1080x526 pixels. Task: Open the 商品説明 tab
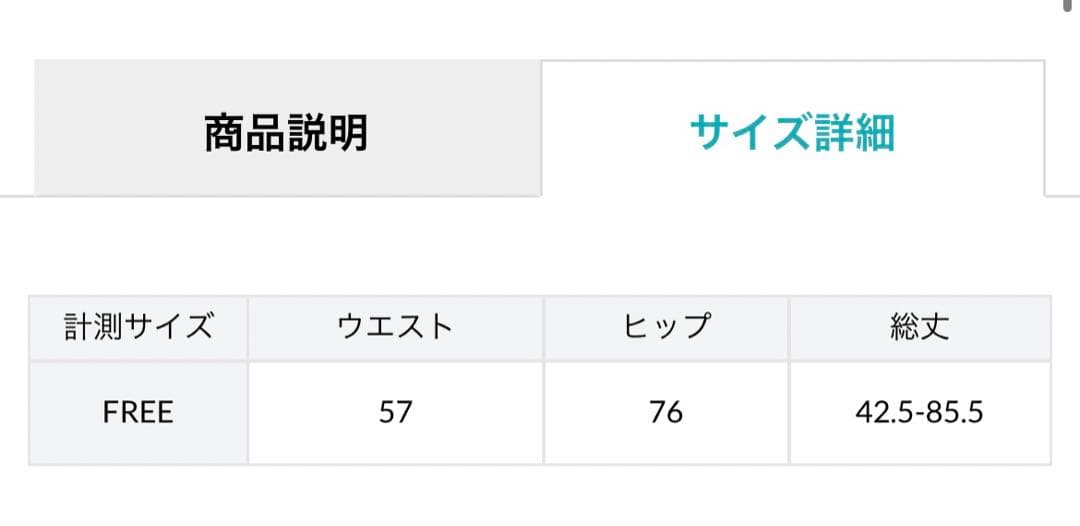[x=287, y=131]
